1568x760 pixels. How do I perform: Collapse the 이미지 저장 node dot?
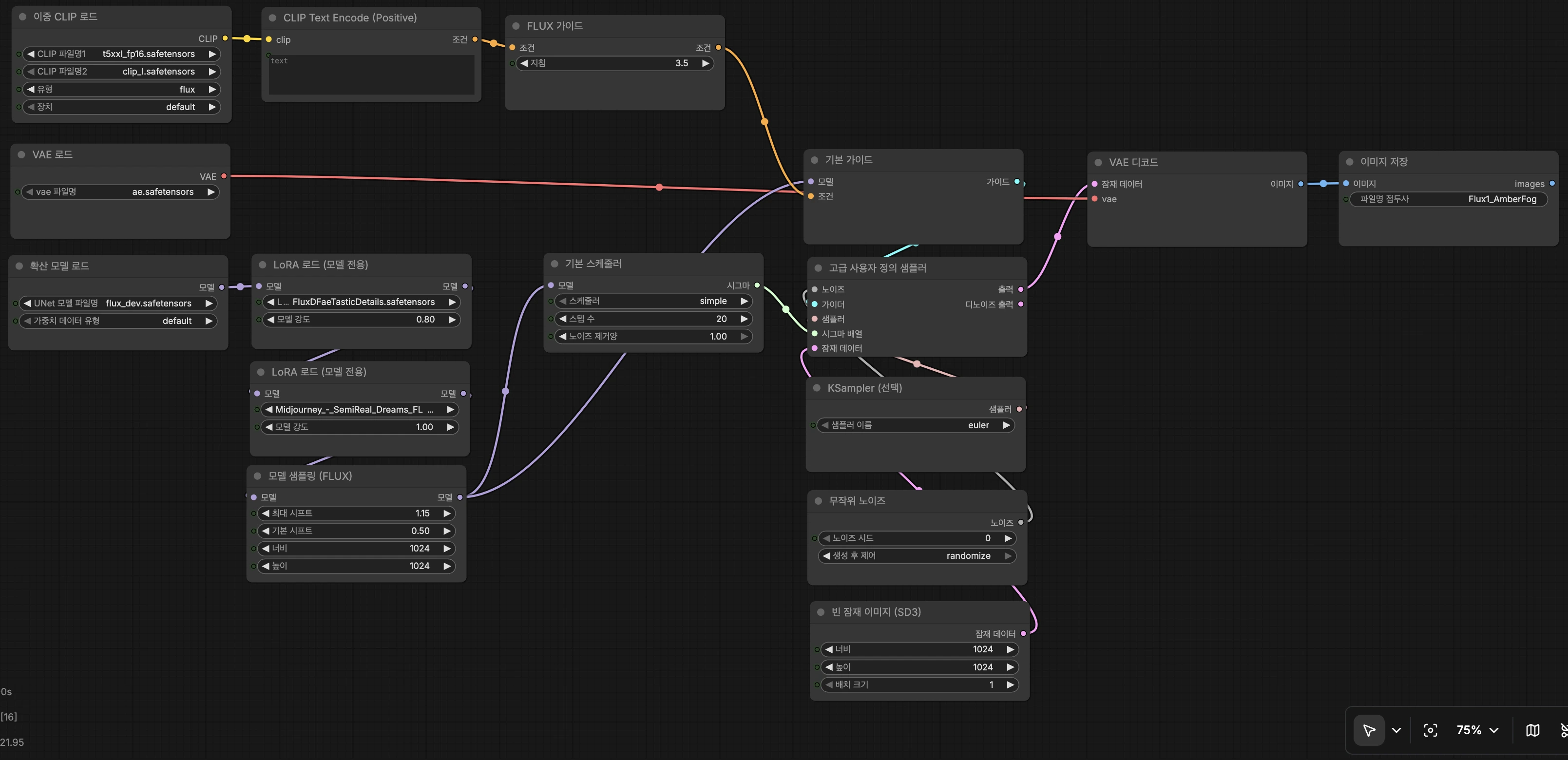pos(1350,162)
